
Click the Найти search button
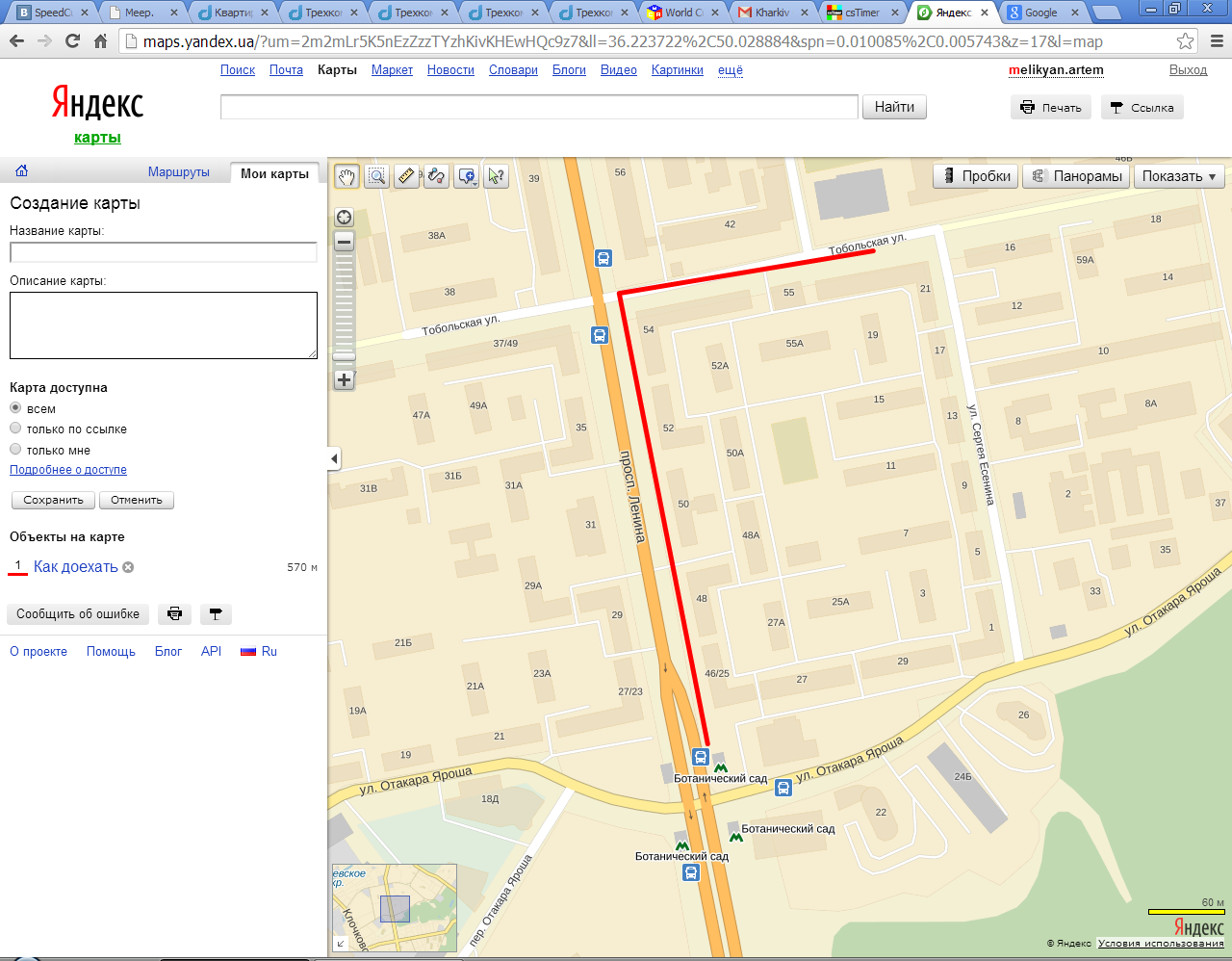[x=894, y=107]
